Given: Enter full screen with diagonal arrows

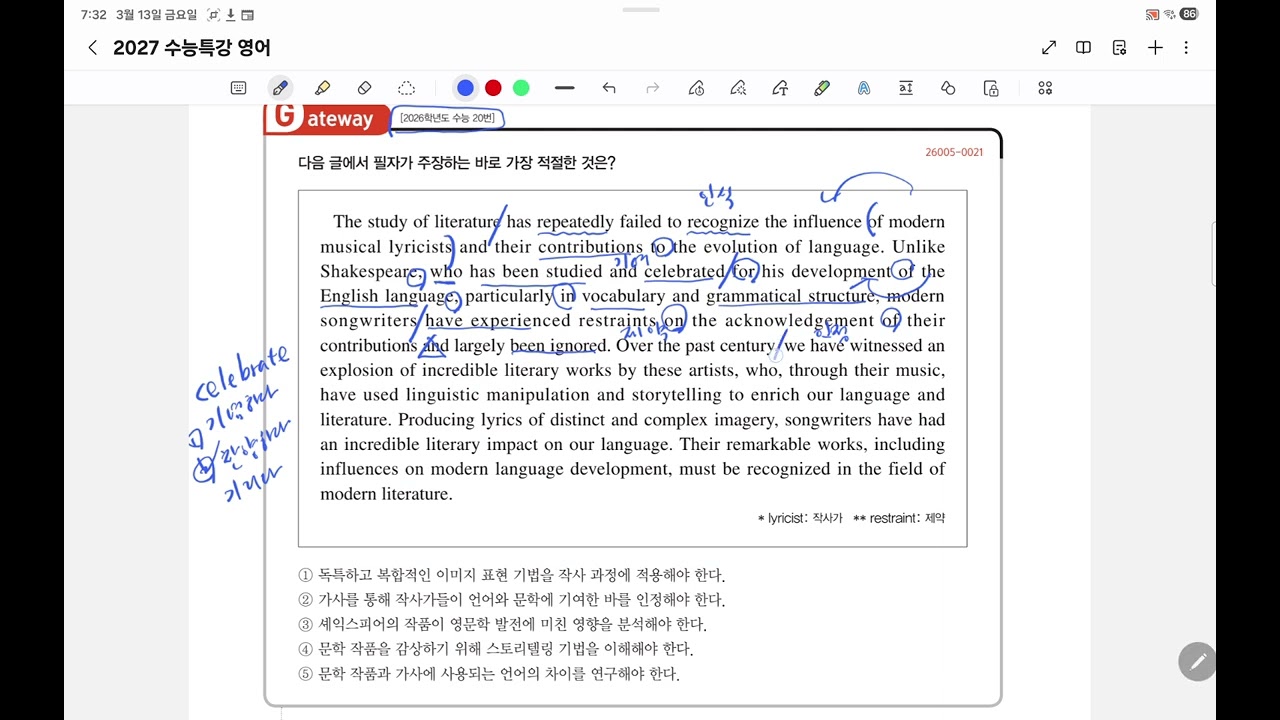Looking at the screenshot, I should (1049, 48).
